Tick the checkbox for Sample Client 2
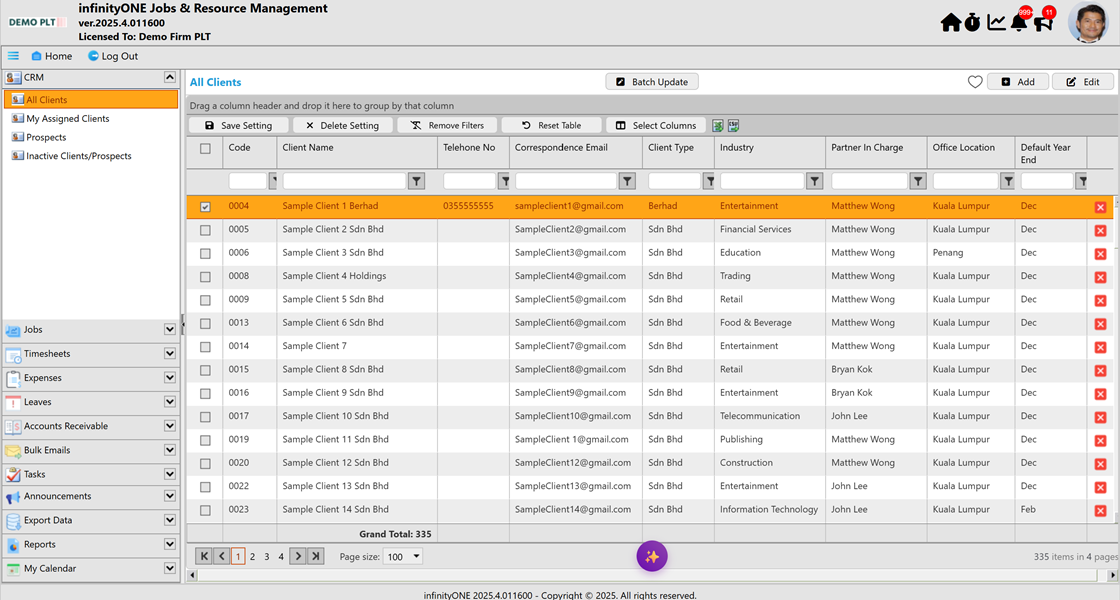Screen dimensions: 1120x600 click(205, 229)
